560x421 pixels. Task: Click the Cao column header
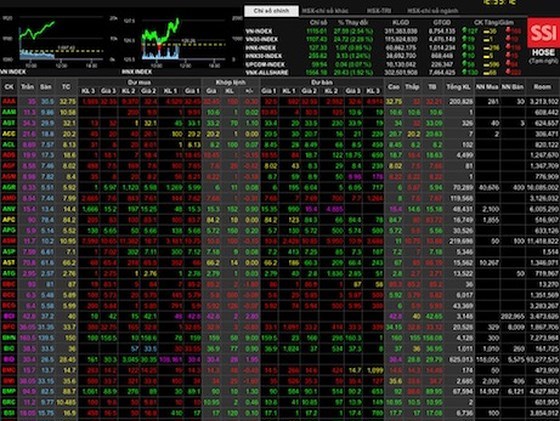click(x=394, y=87)
